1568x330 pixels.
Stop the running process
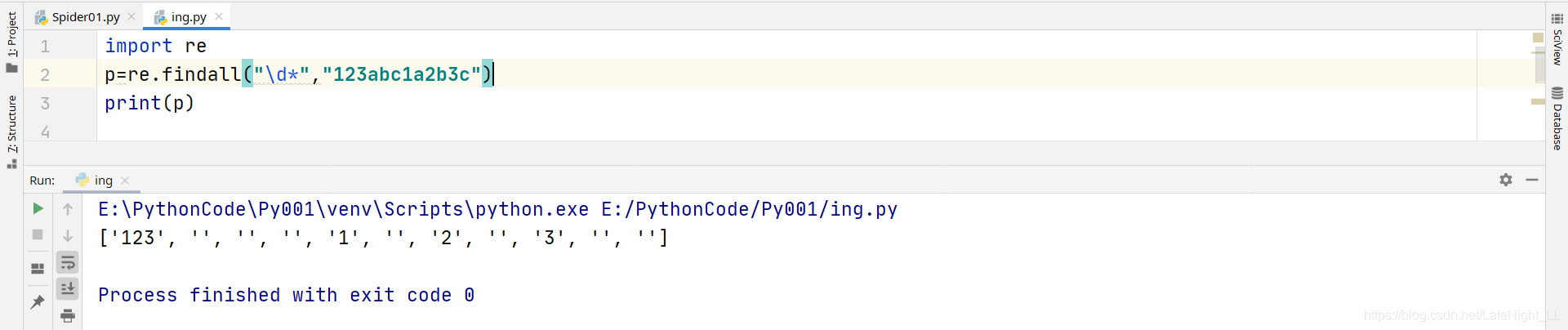[x=38, y=234]
